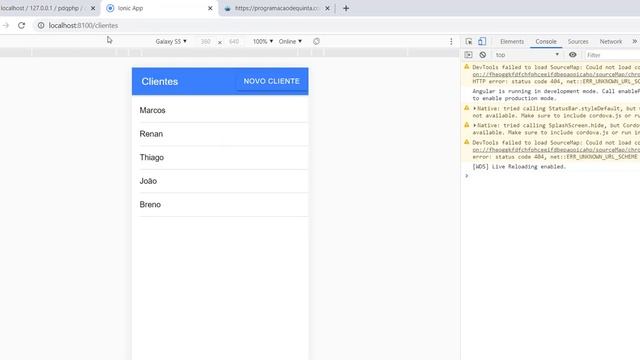Reload the page with the refresh icon
The height and width of the screenshot is (360, 640).
pyautogui.click(x=21, y=25)
